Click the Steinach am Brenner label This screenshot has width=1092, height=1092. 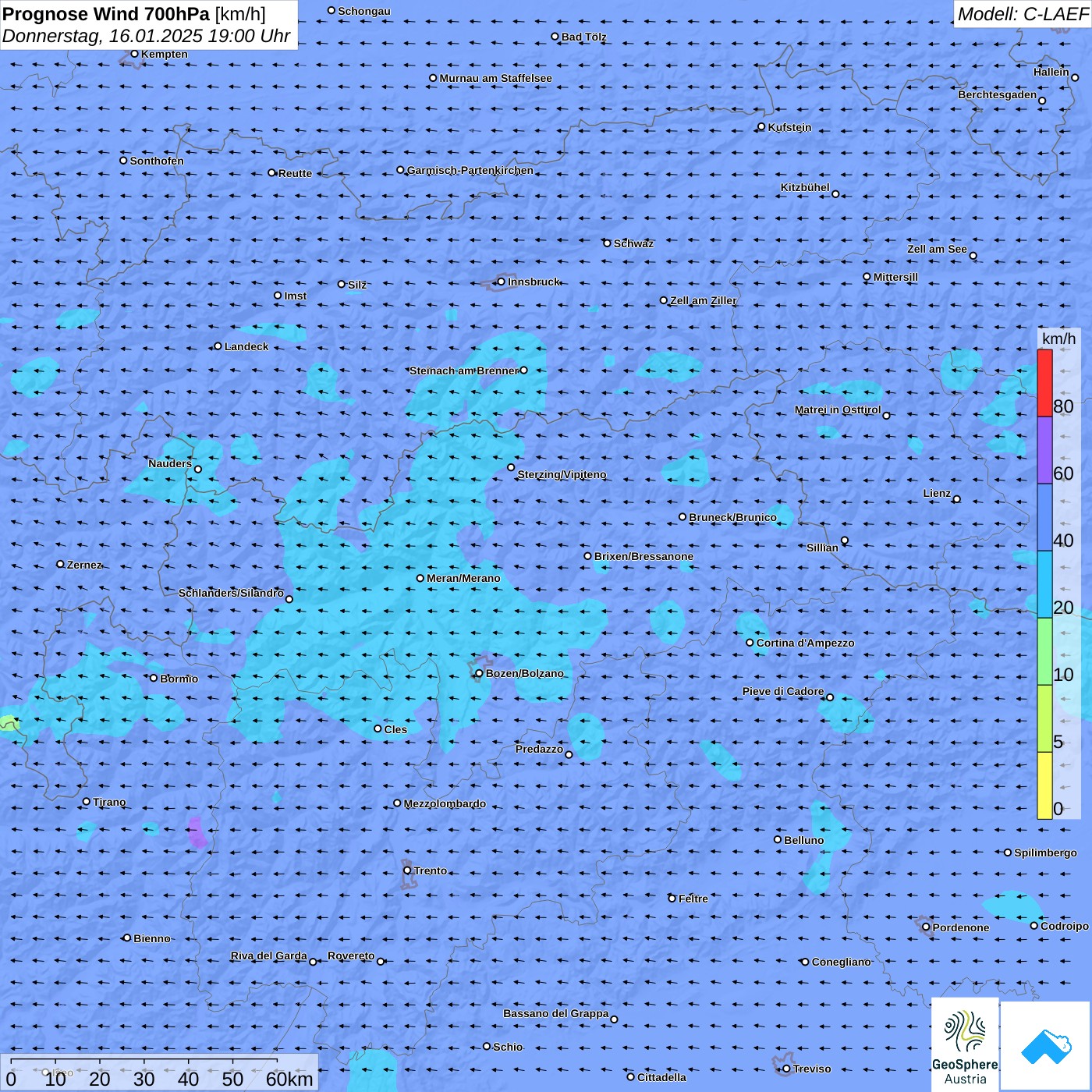tap(463, 370)
